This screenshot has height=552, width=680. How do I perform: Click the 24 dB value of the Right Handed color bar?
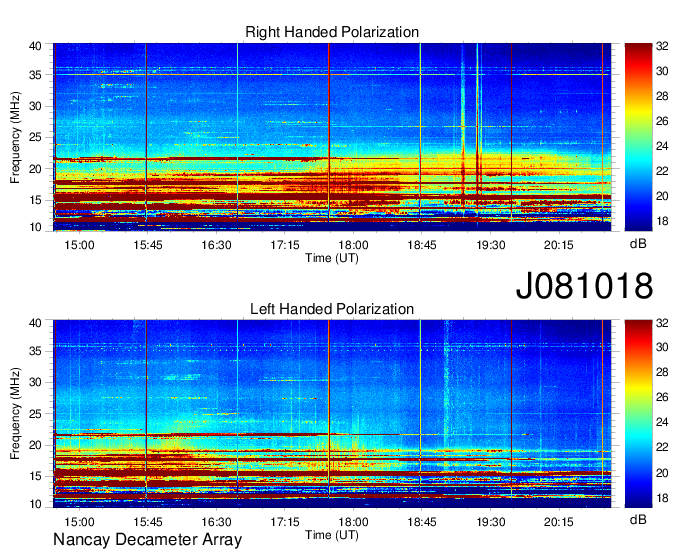662,146
